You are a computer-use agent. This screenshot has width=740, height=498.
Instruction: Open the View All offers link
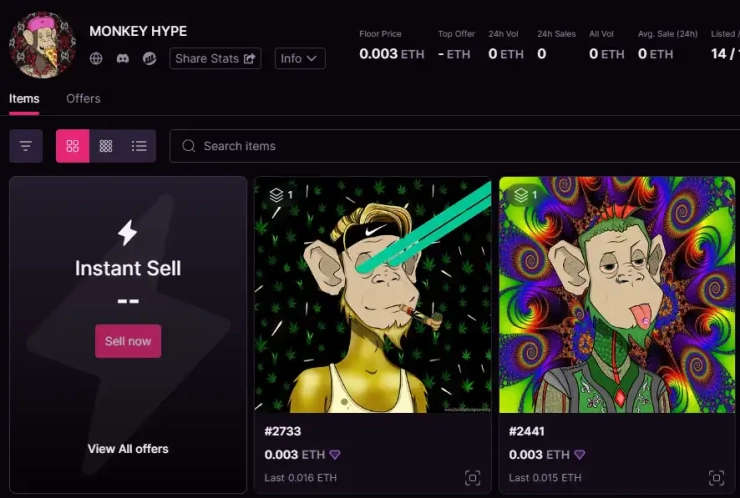point(128,449)
